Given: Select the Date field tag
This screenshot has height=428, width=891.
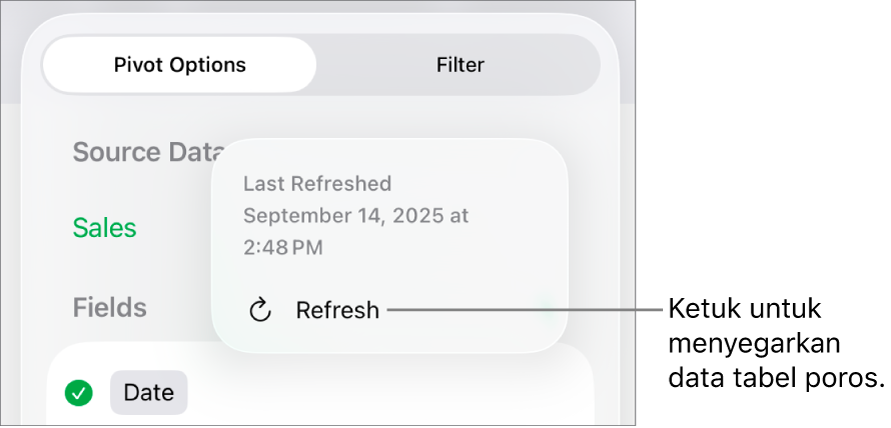Looking at the screenshot, I should (148, 393).
